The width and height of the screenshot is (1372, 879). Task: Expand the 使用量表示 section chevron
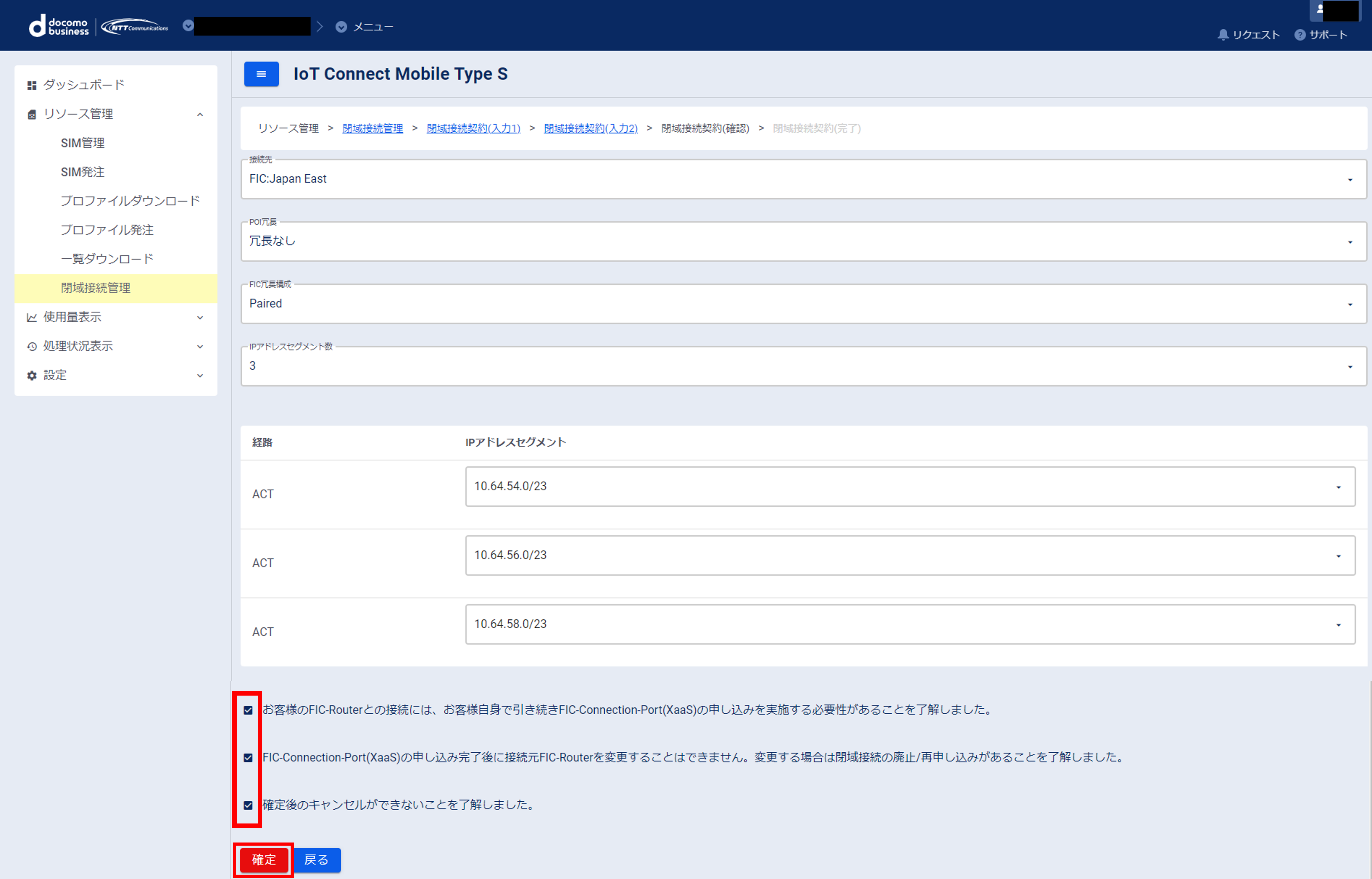coord(200,317)
